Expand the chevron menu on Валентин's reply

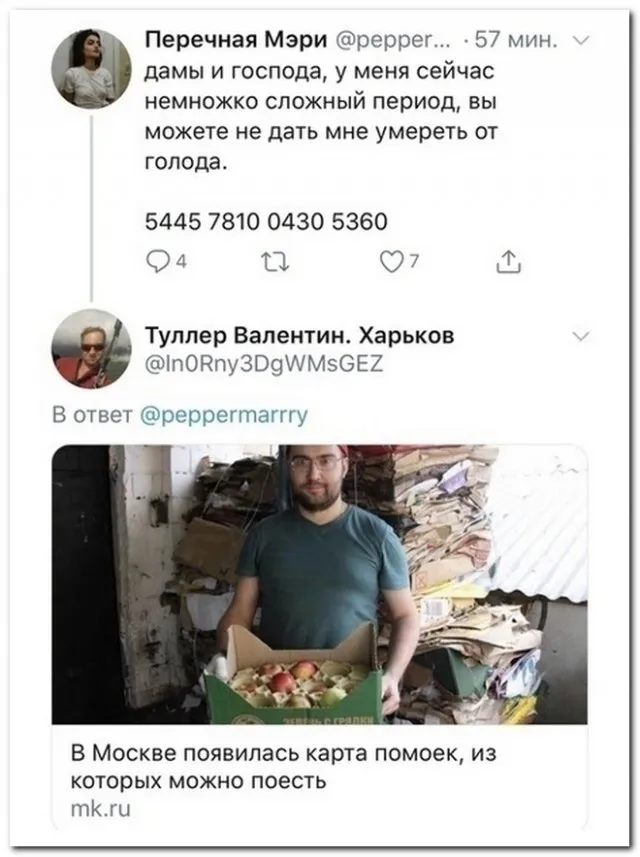[581, 336]
